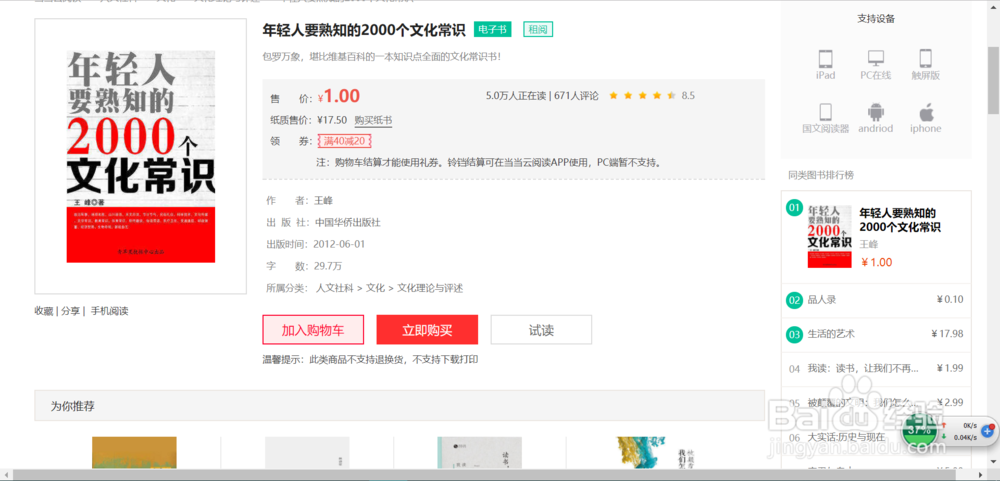The image size is (1000, 481).
Task: Open 文化理论与评述 category link
Action: click(x=430, y=288)
